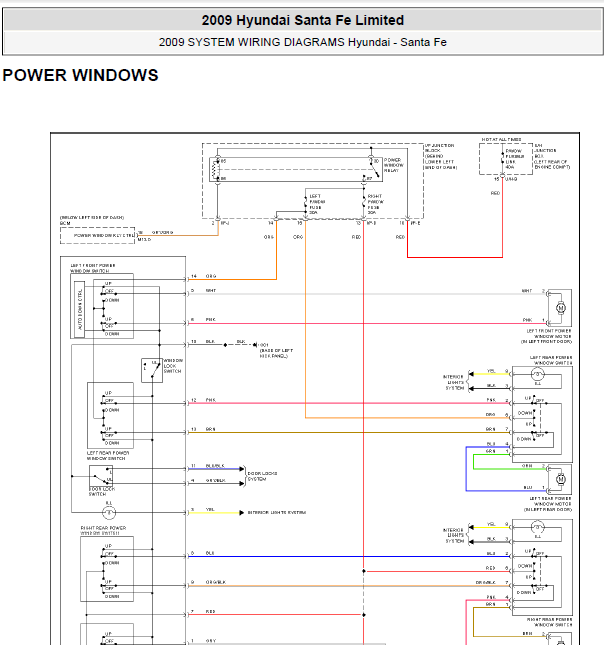Image resolution: width=604 pixels, height=645 pixels.
Task: Click pin "12 PNK" wire label
Action: [x=203, y=400]
